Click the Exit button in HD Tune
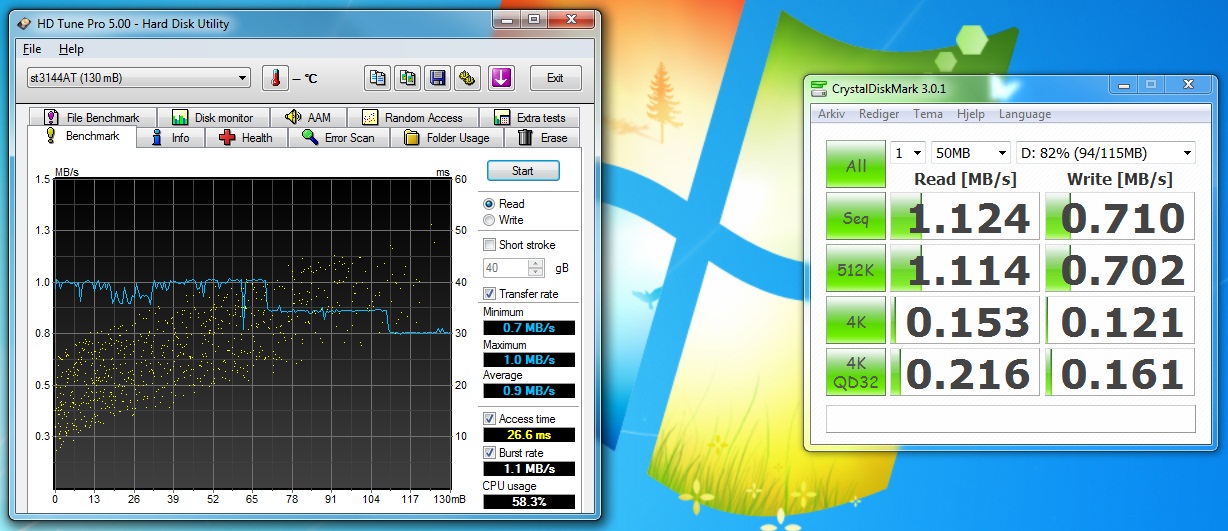1228x531 pixels. click(555, 78)
